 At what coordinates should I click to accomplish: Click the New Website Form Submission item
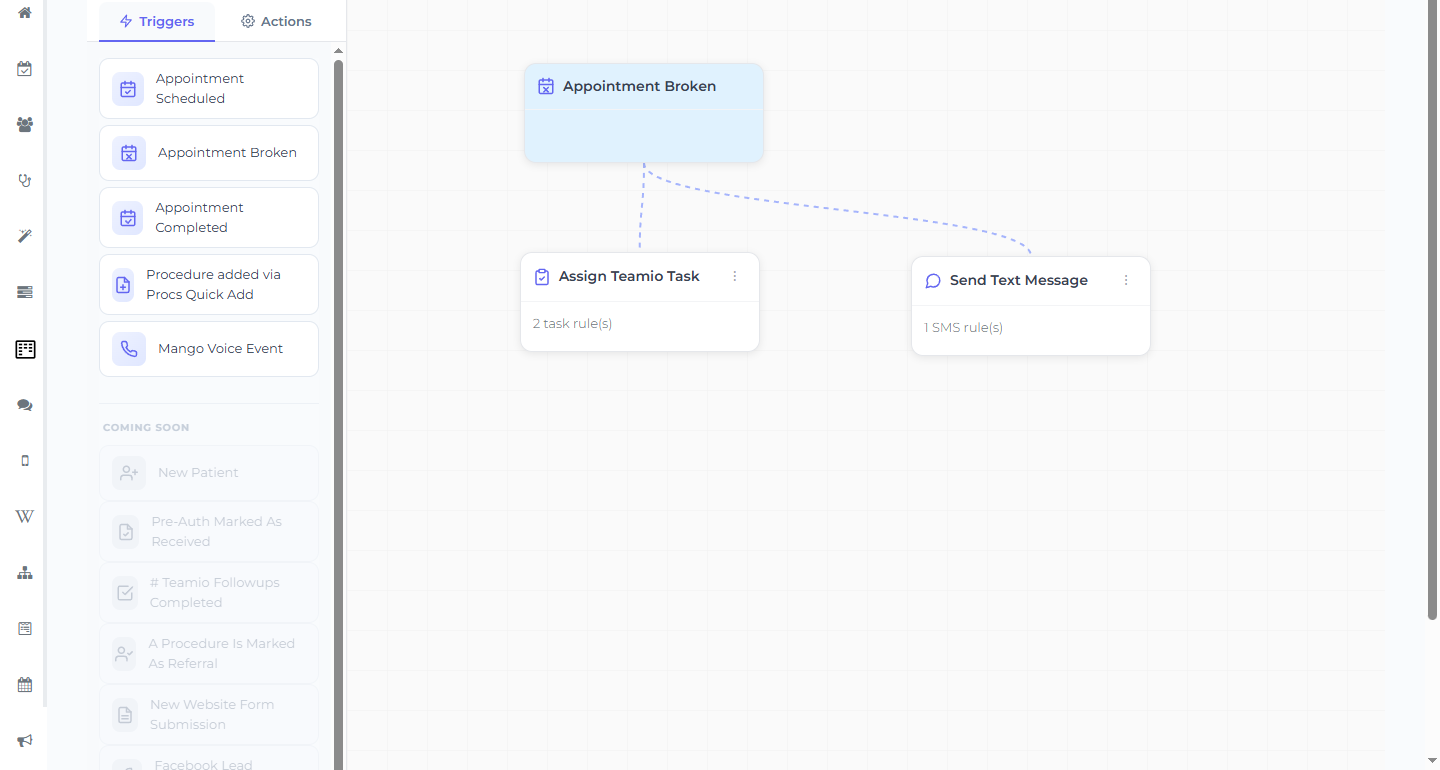click(x=209, y=715)
